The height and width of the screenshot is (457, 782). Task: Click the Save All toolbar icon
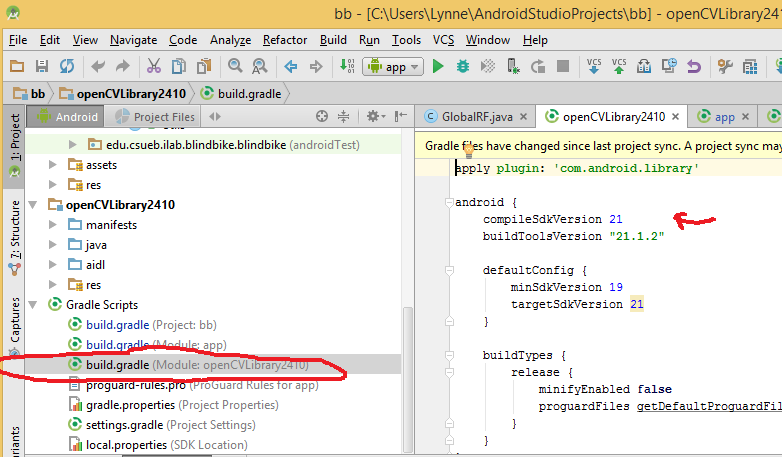(42, 67)
